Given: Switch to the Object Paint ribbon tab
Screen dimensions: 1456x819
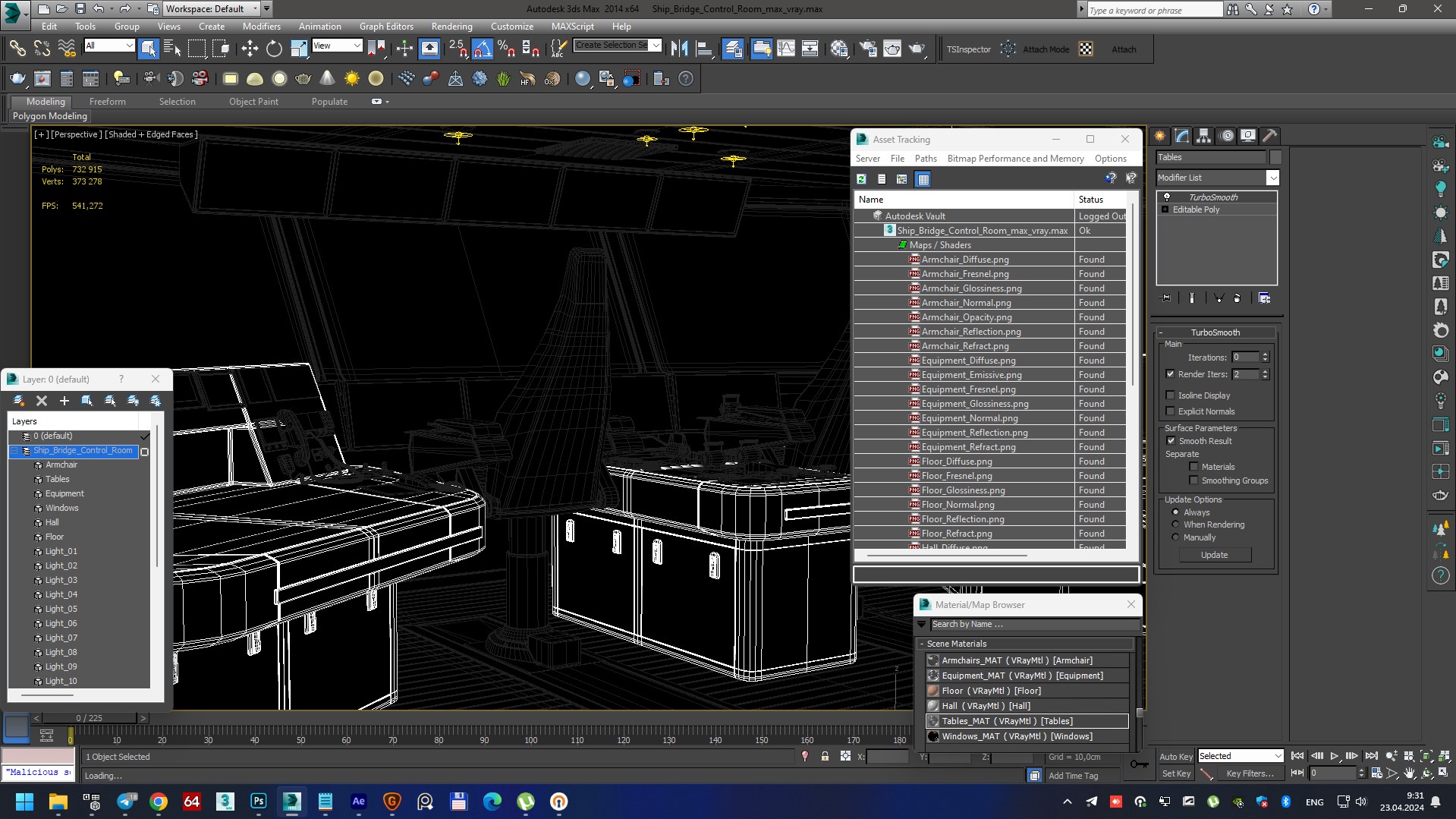Looking at the screenshot, I should click(x=253, y=102).
